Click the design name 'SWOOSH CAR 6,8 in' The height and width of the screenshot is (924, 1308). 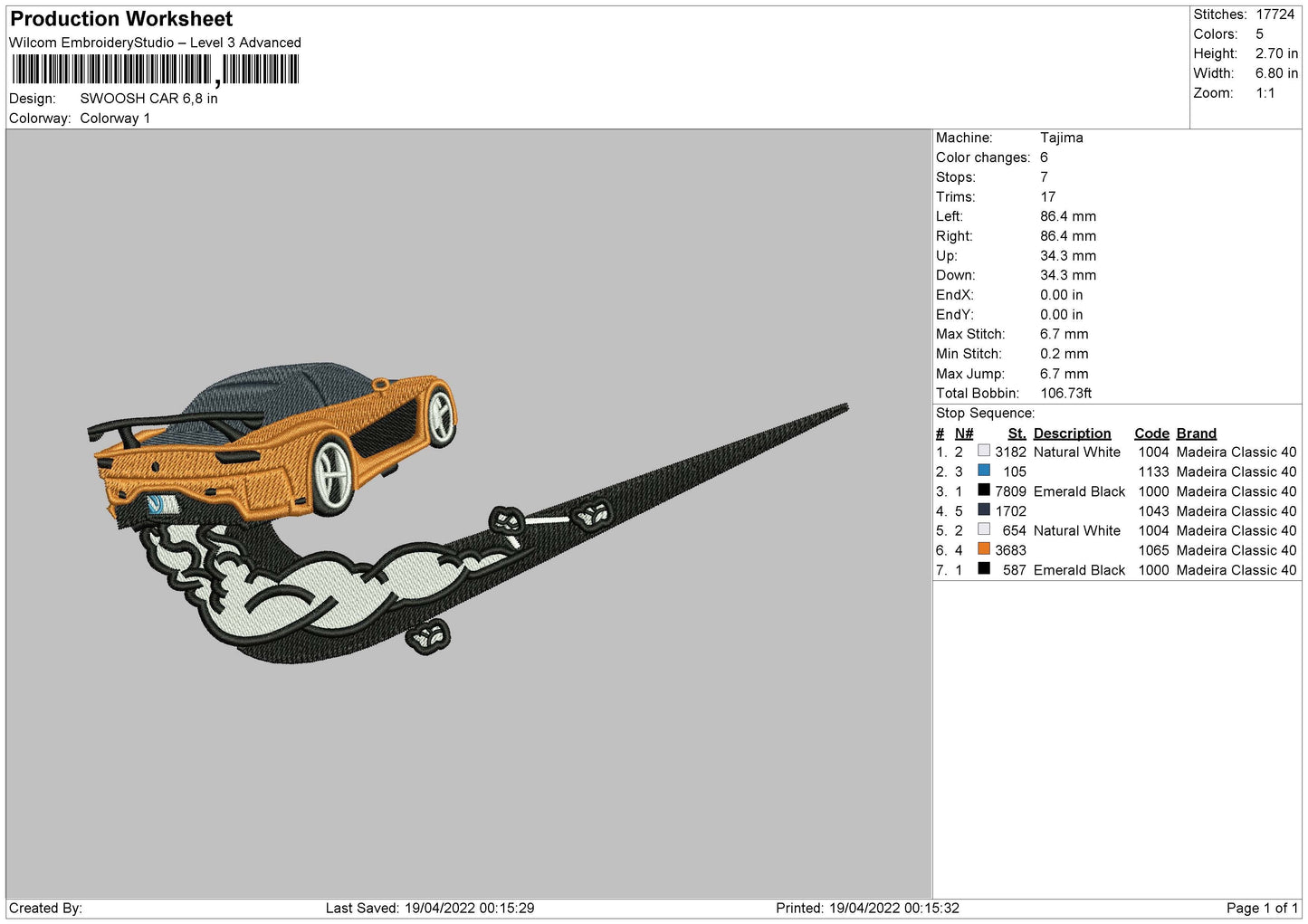[x=149, y=99]
